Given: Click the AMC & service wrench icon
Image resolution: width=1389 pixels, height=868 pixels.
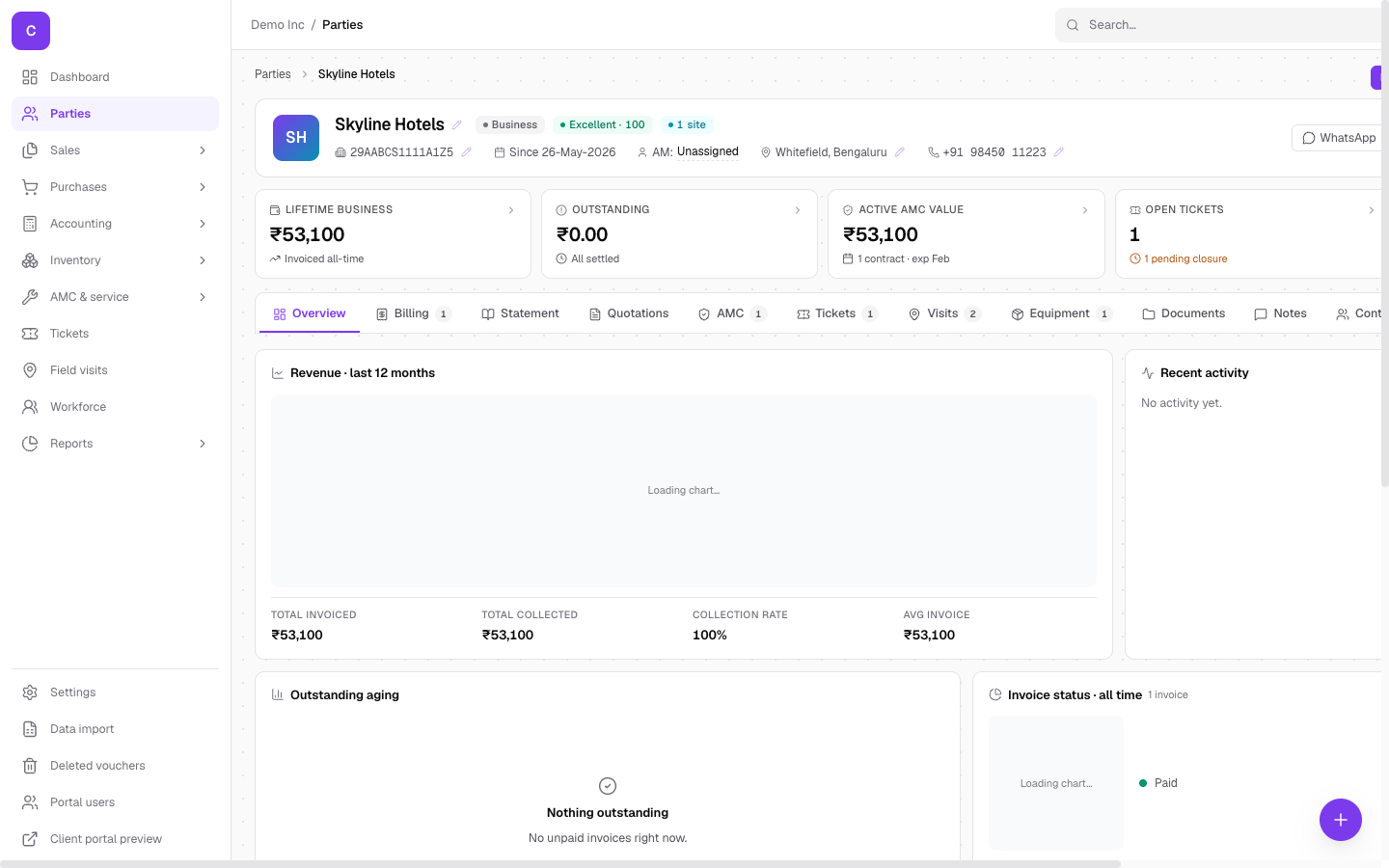Looking at the screenshot, I should pos(30,297).
